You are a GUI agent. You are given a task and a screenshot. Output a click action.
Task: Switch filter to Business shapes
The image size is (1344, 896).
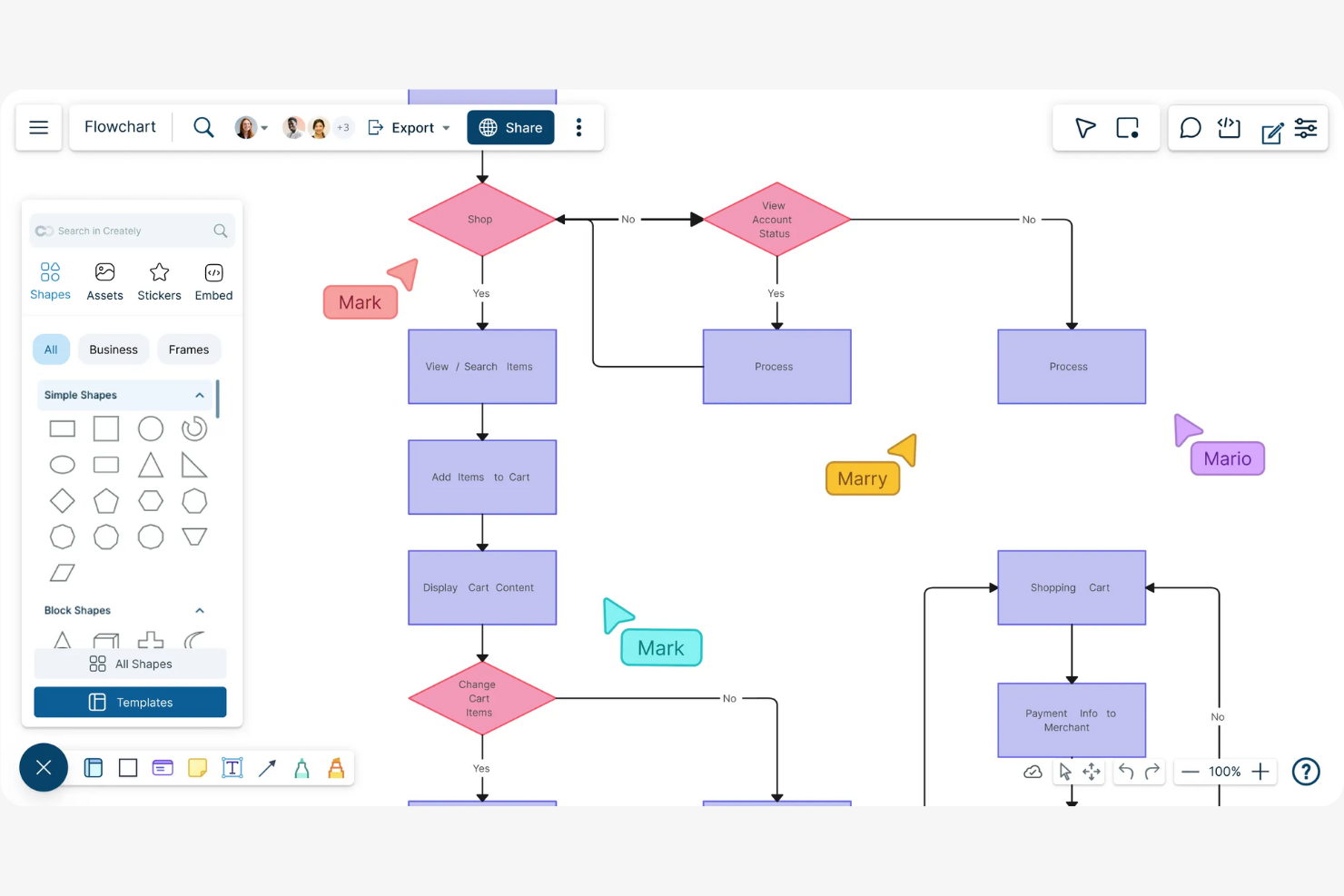(x=114, y=350)
